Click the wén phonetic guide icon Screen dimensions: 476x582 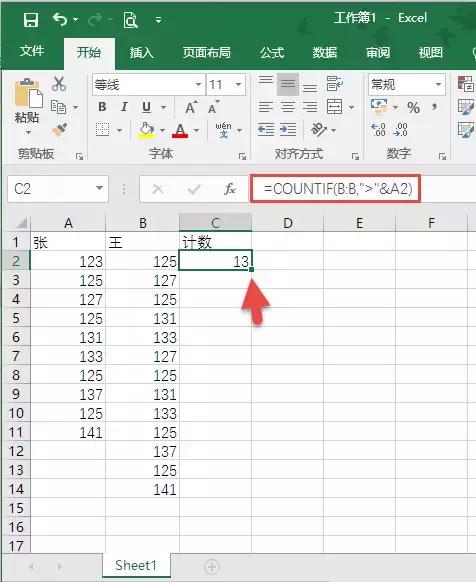[224, 130]
